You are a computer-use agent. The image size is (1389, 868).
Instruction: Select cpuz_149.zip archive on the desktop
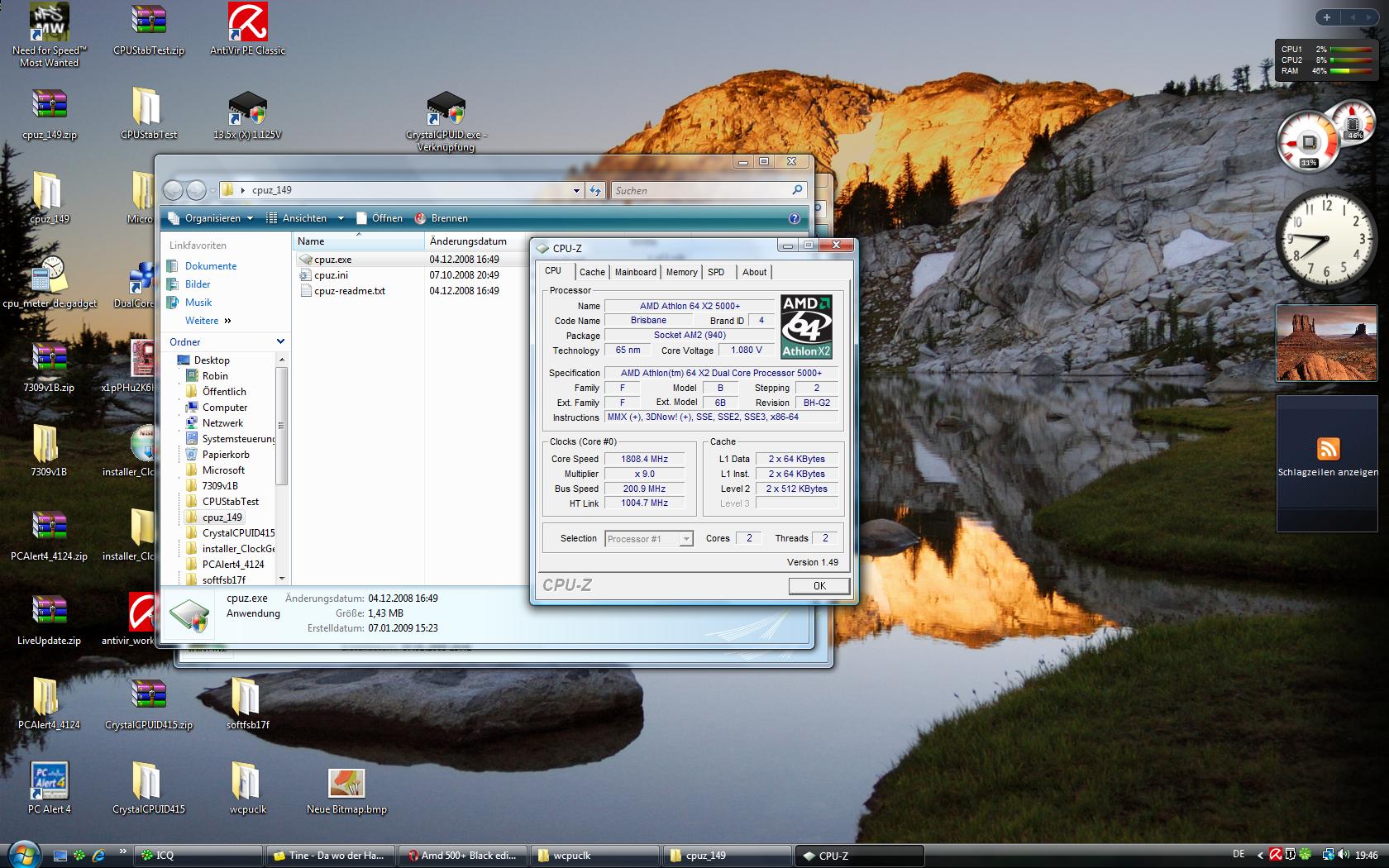pyautogui.click(x=50, y=114)
